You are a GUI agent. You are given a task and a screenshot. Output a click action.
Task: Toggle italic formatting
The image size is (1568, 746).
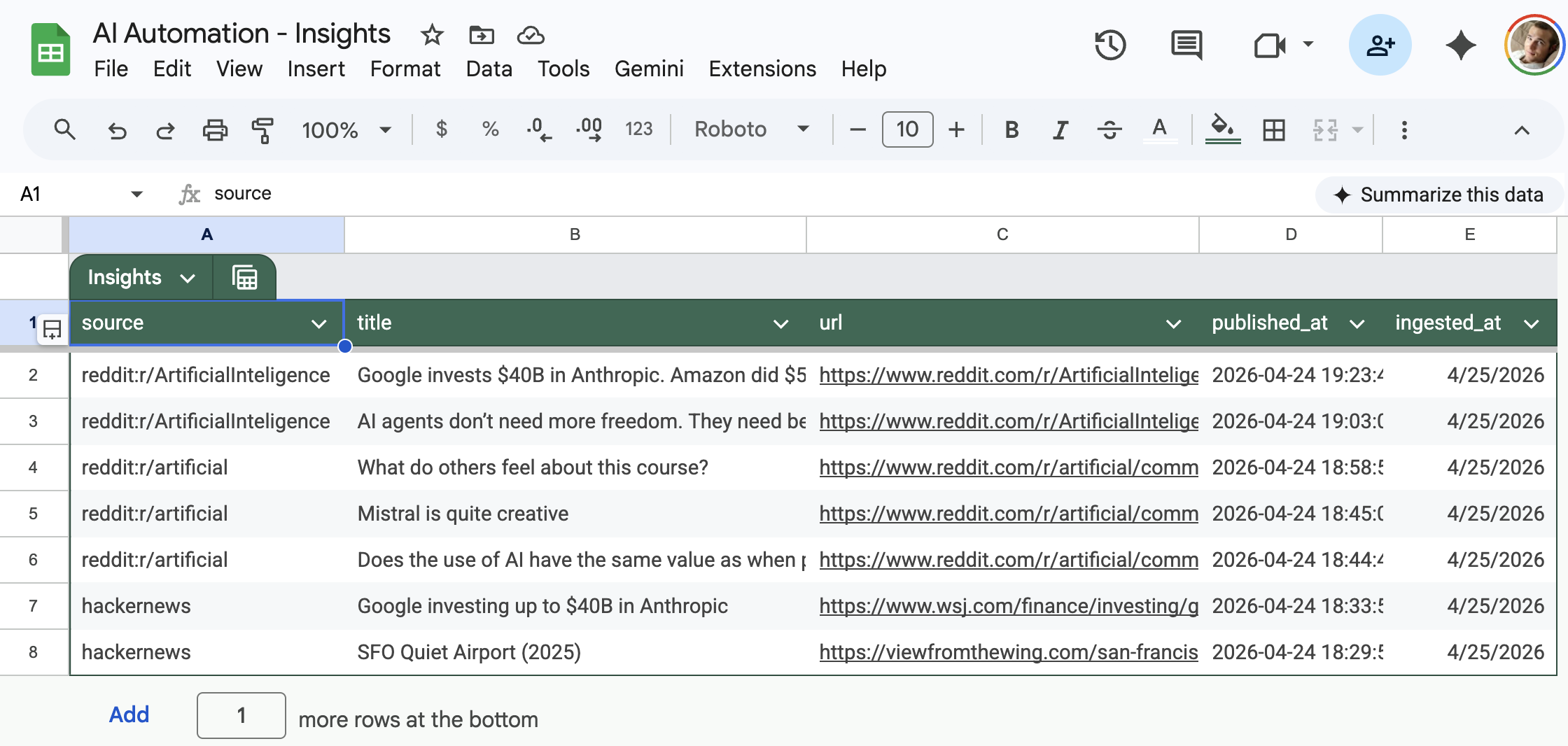(x=1060, y=129)
